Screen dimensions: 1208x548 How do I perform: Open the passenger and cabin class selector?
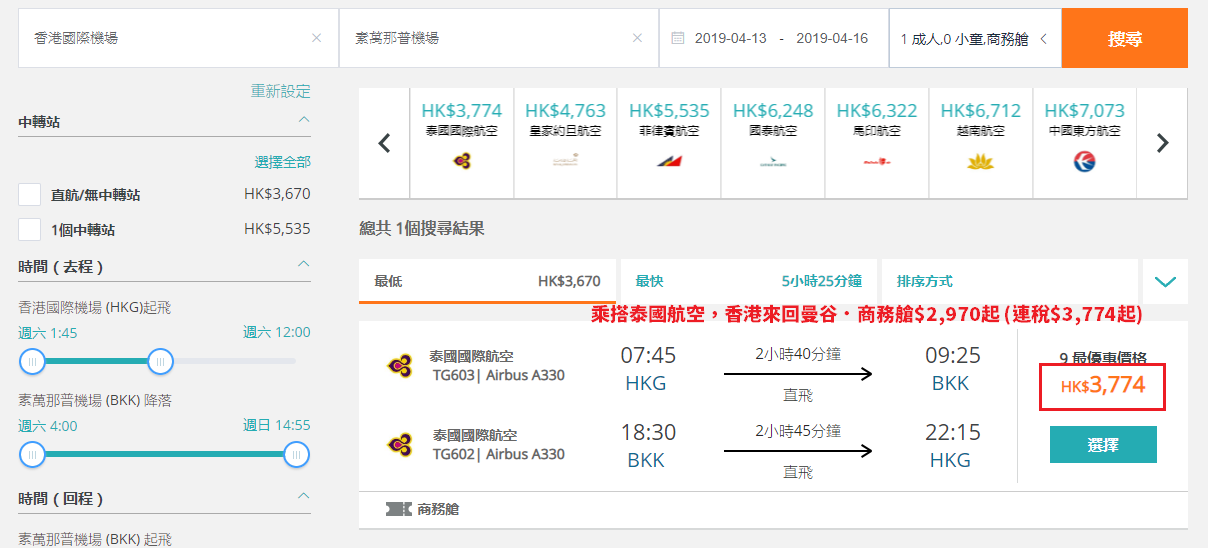[x=974, y=39]
